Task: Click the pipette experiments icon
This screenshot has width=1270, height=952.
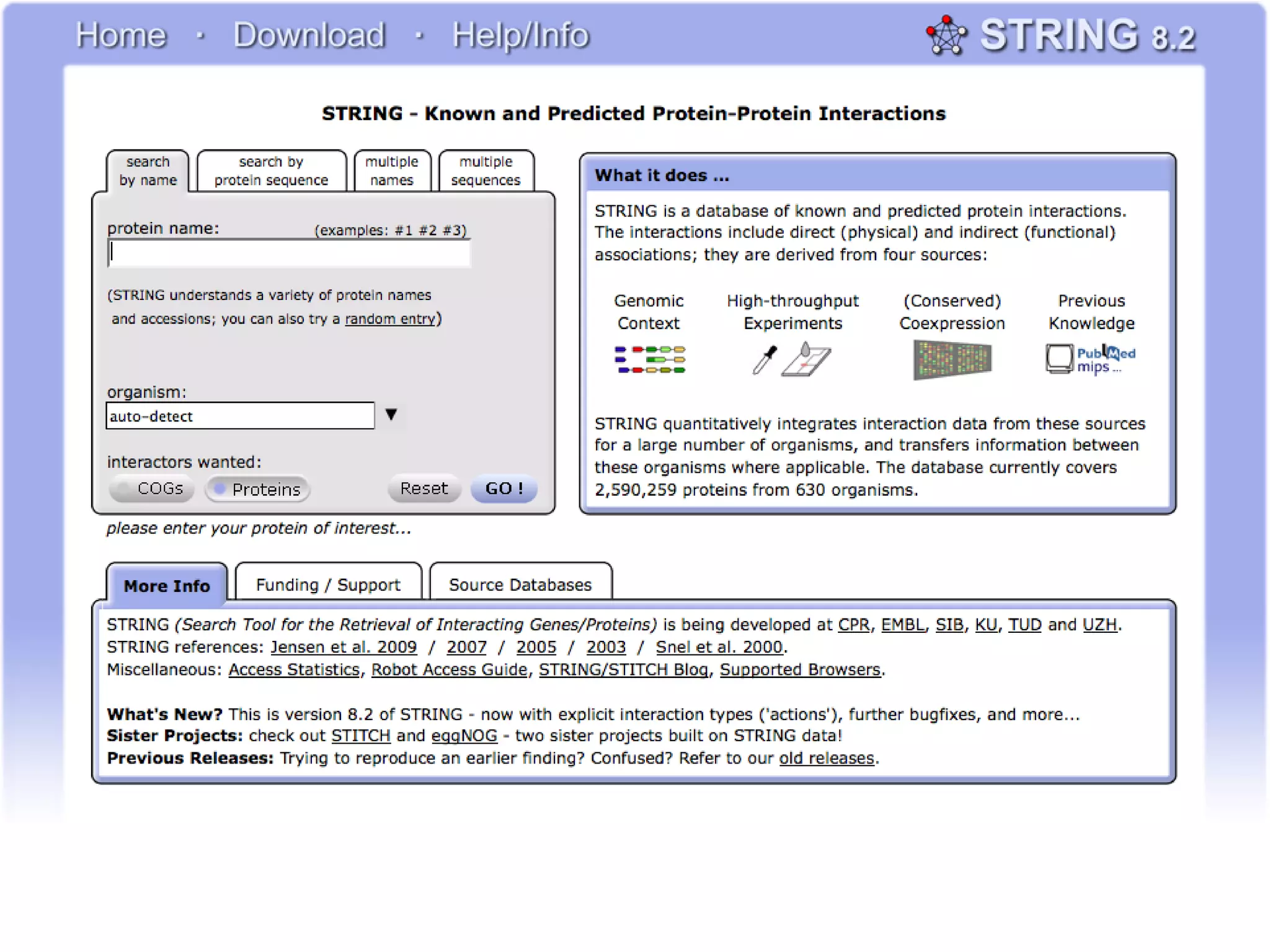Action: coord(764,359)
